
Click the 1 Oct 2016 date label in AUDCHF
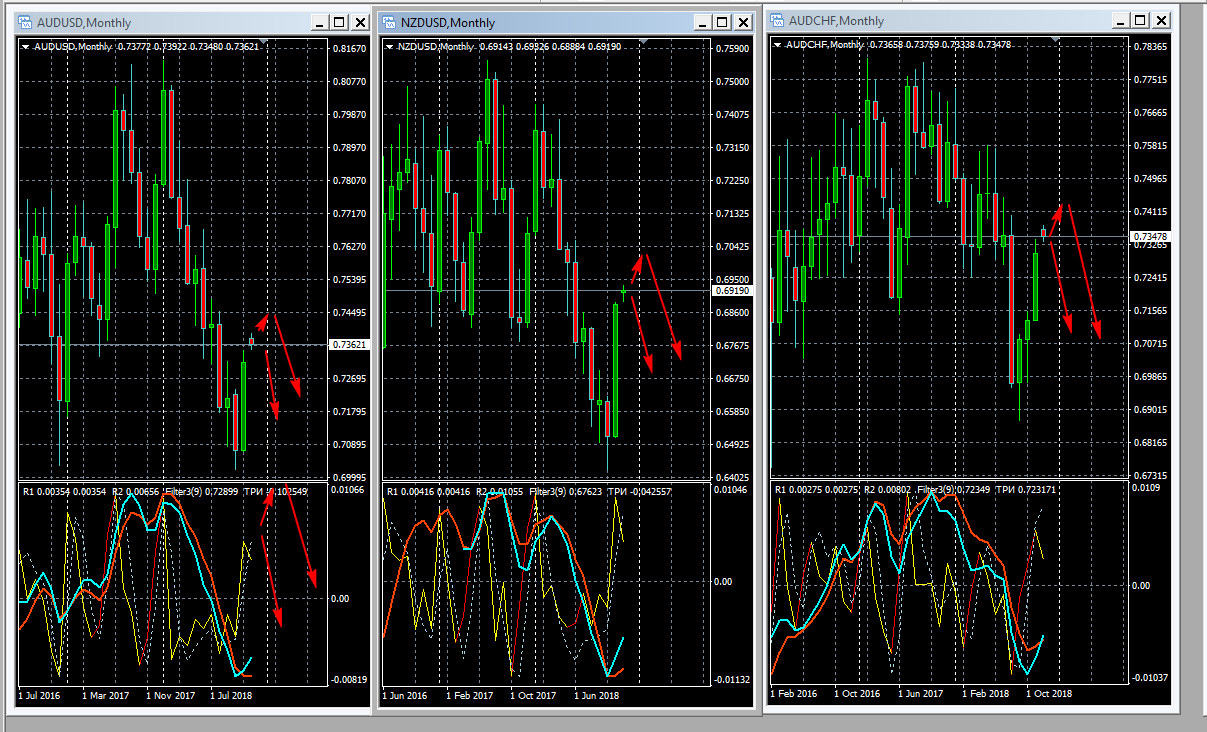(857, 693)
